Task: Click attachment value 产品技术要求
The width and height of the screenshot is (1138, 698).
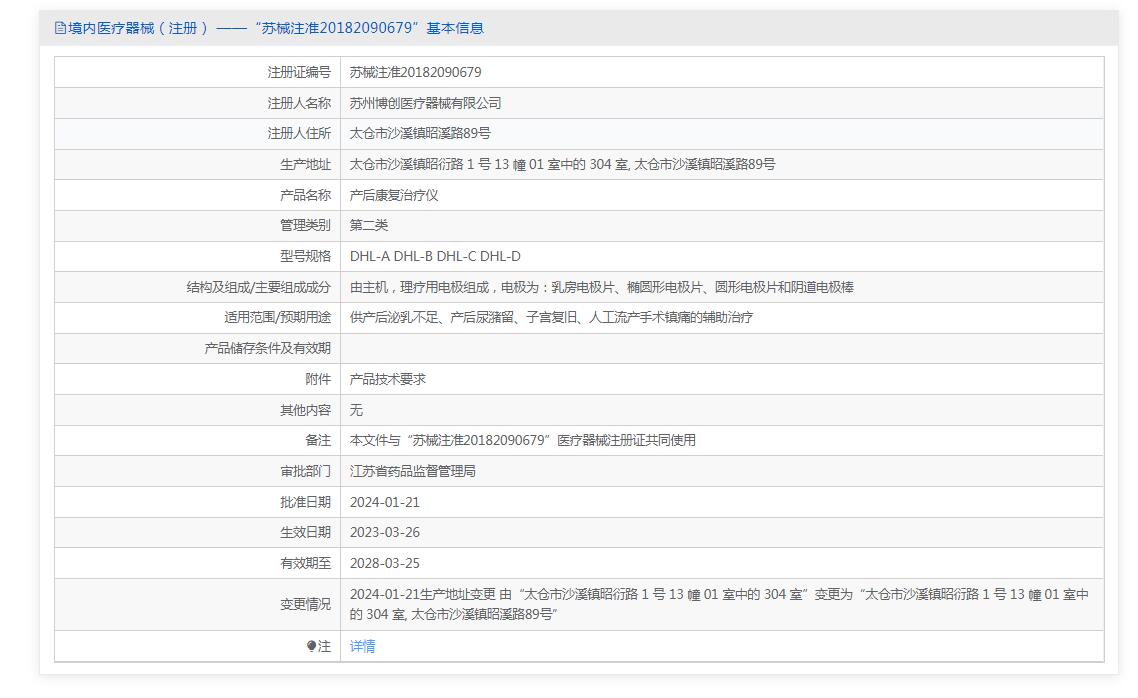Action: [388, 379]
